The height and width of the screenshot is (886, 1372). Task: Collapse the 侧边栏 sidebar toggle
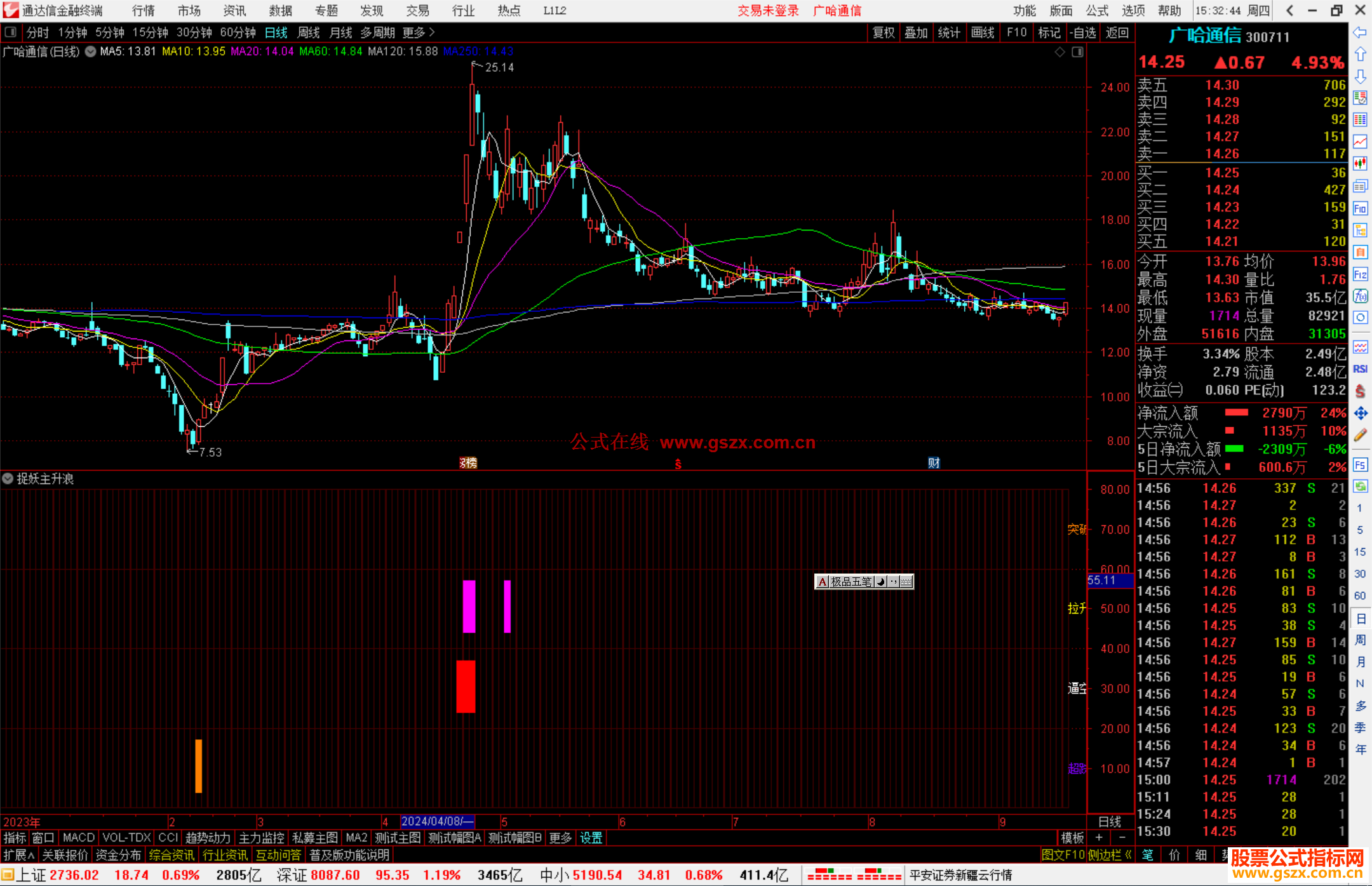(x=1110, y=855)
